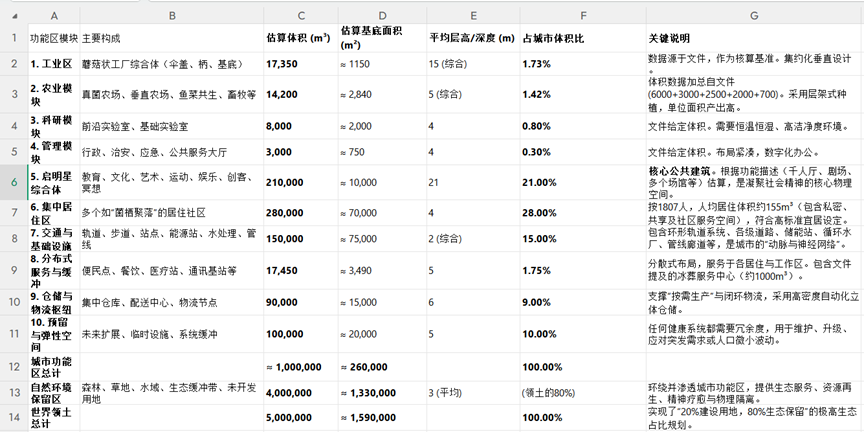Select the 行政、治安、应急 composition cell
This screenshot has width=864, height=432.
click(x=171, y=152)
